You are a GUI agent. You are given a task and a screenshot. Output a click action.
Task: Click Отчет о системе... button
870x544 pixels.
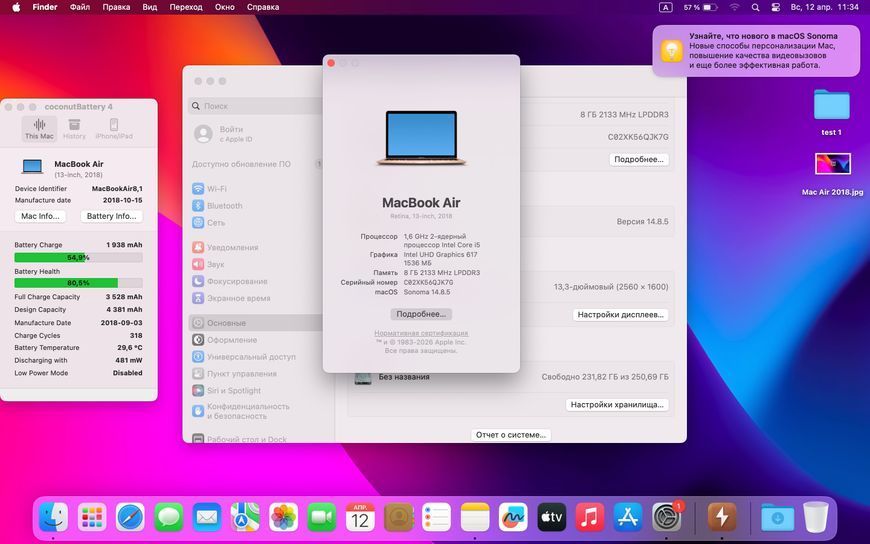[511, 435]
